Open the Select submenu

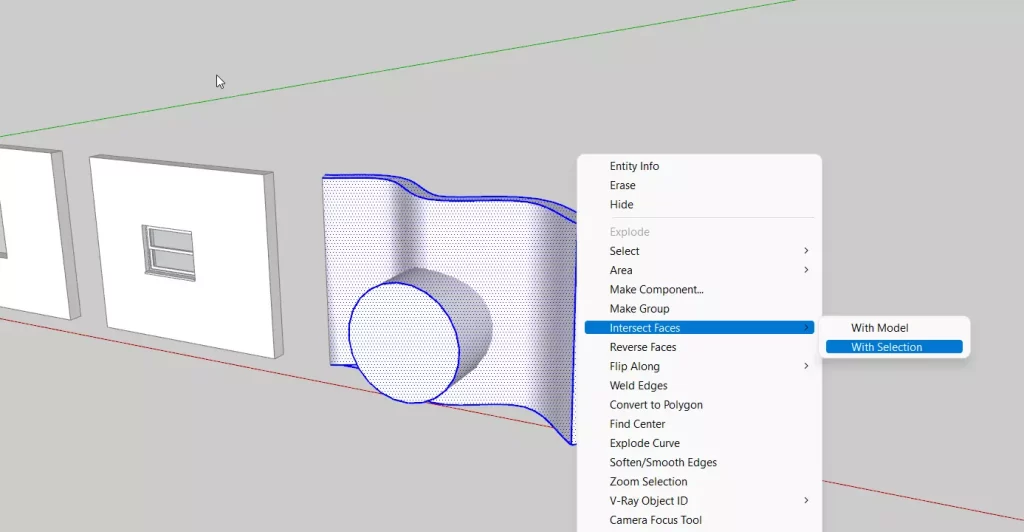tap(699, 251)
